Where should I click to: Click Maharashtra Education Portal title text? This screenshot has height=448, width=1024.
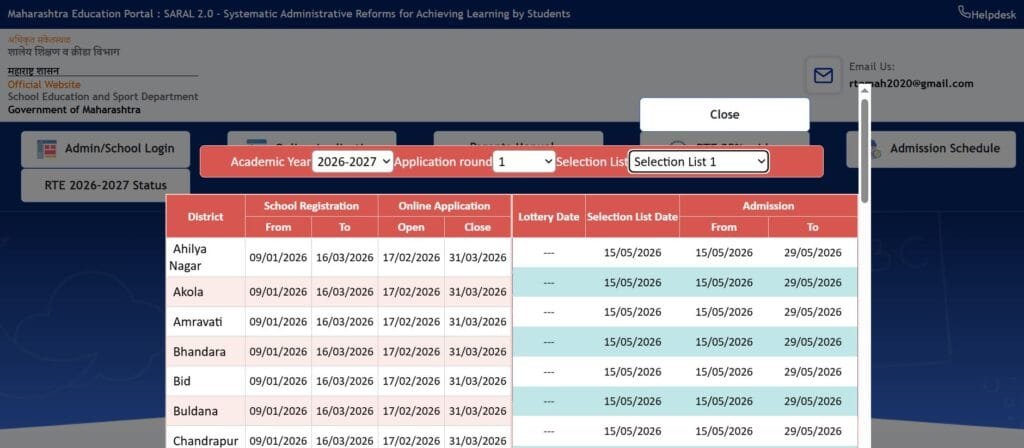[x=289, y=14]
